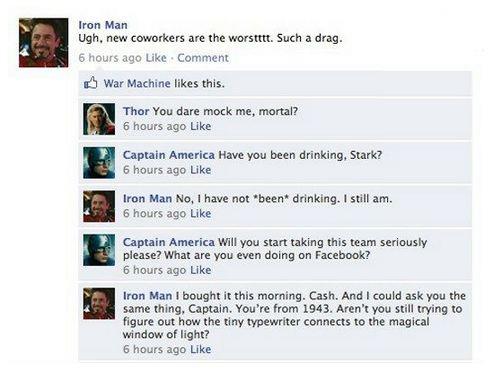Viewport: 494px width, 371px height.
Task: Open Iron Man's name link on main post
Action: (x=103, y=25)
